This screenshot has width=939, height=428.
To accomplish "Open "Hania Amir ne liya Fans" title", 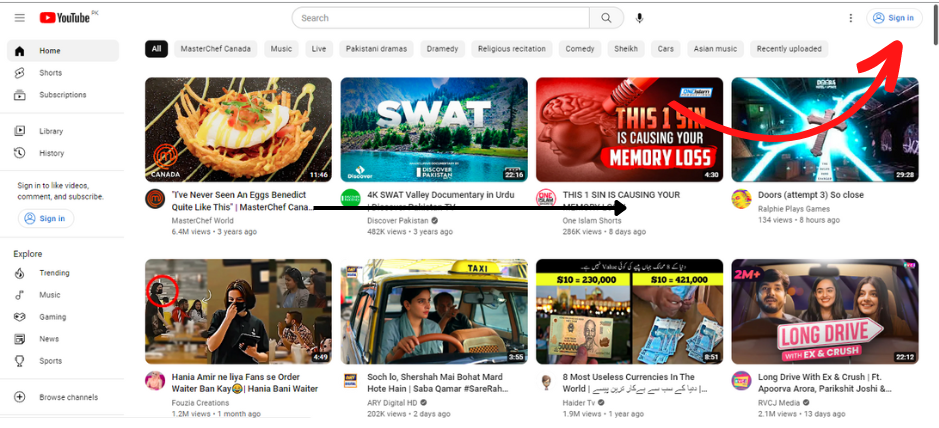I will 244,383.
